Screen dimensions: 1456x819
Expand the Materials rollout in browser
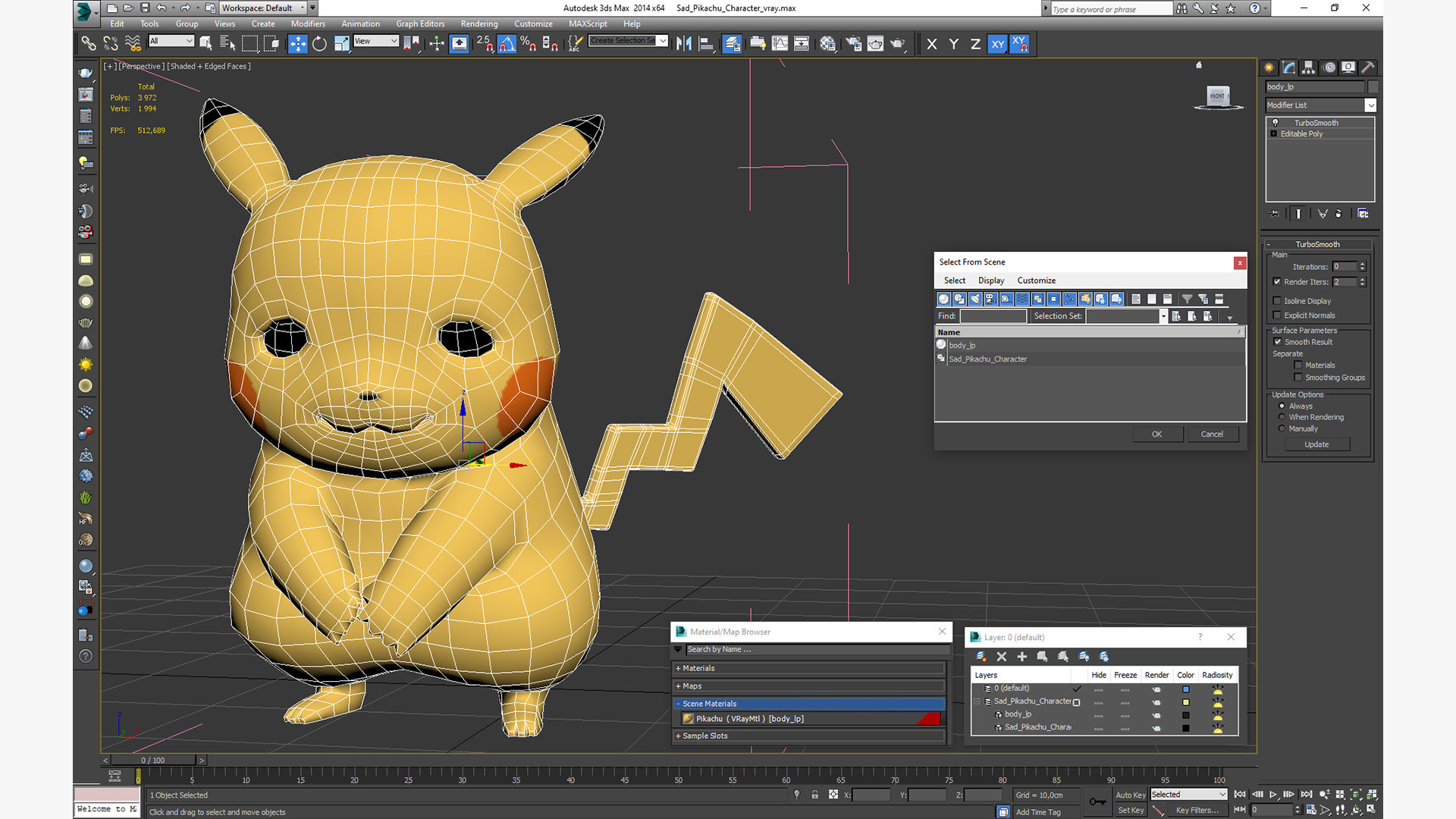698,668
